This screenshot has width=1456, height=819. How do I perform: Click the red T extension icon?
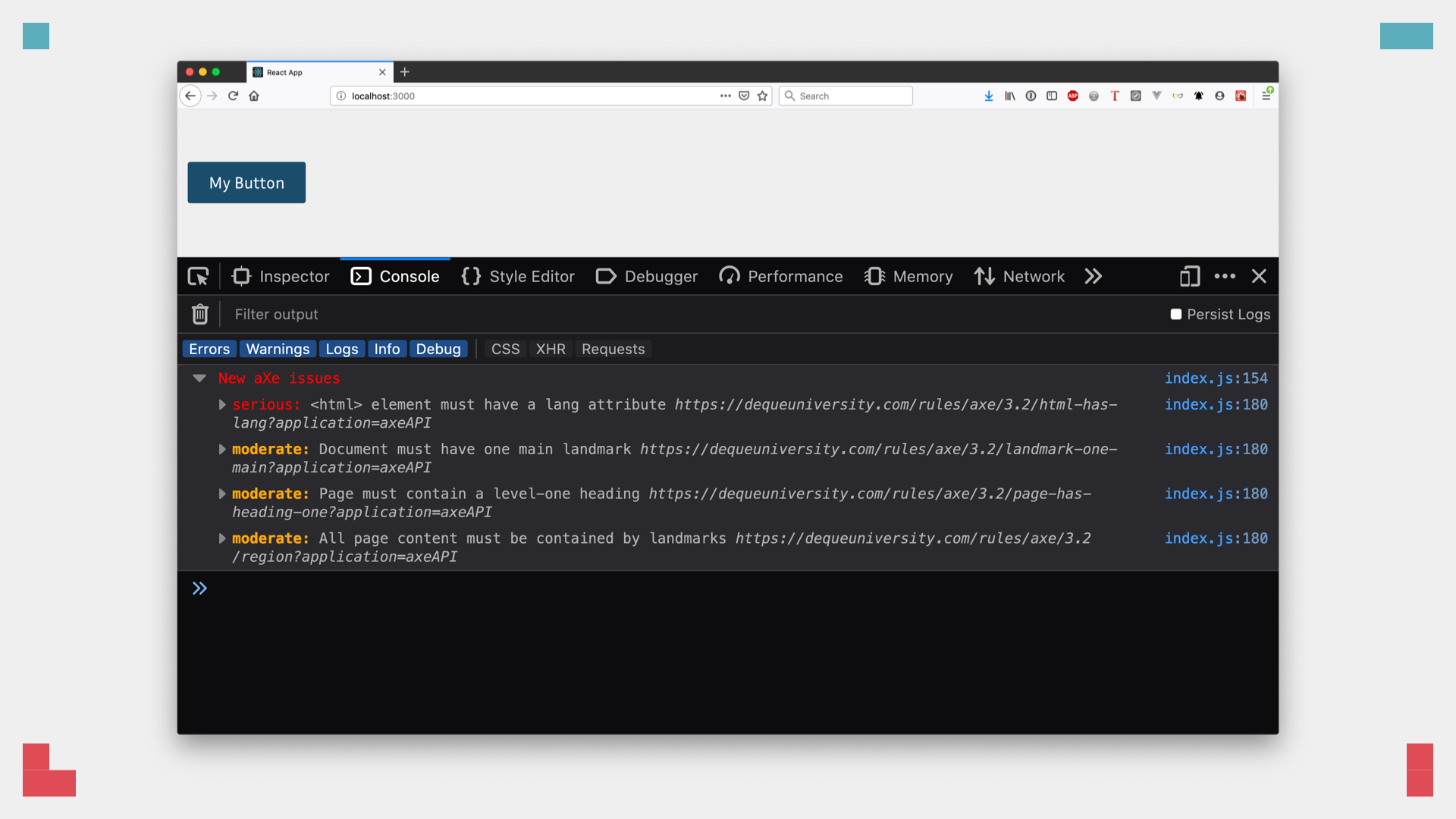[x=1115, y=96]
